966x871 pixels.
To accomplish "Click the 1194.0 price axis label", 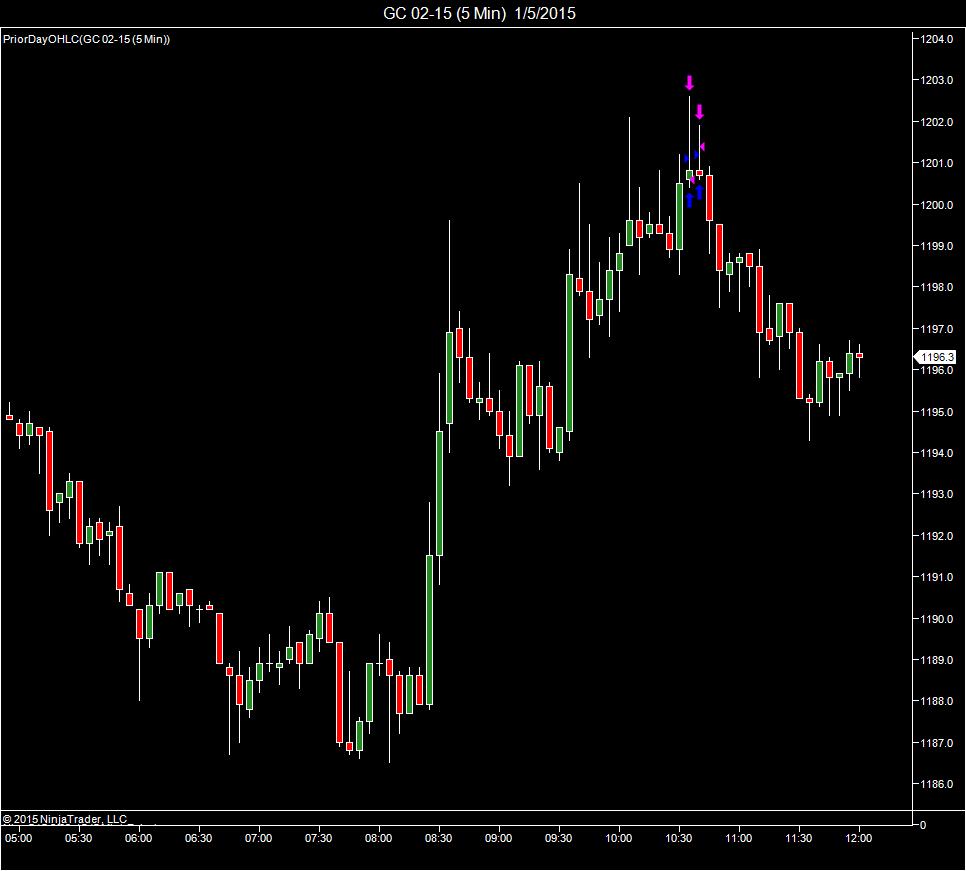I will point(936,453).
